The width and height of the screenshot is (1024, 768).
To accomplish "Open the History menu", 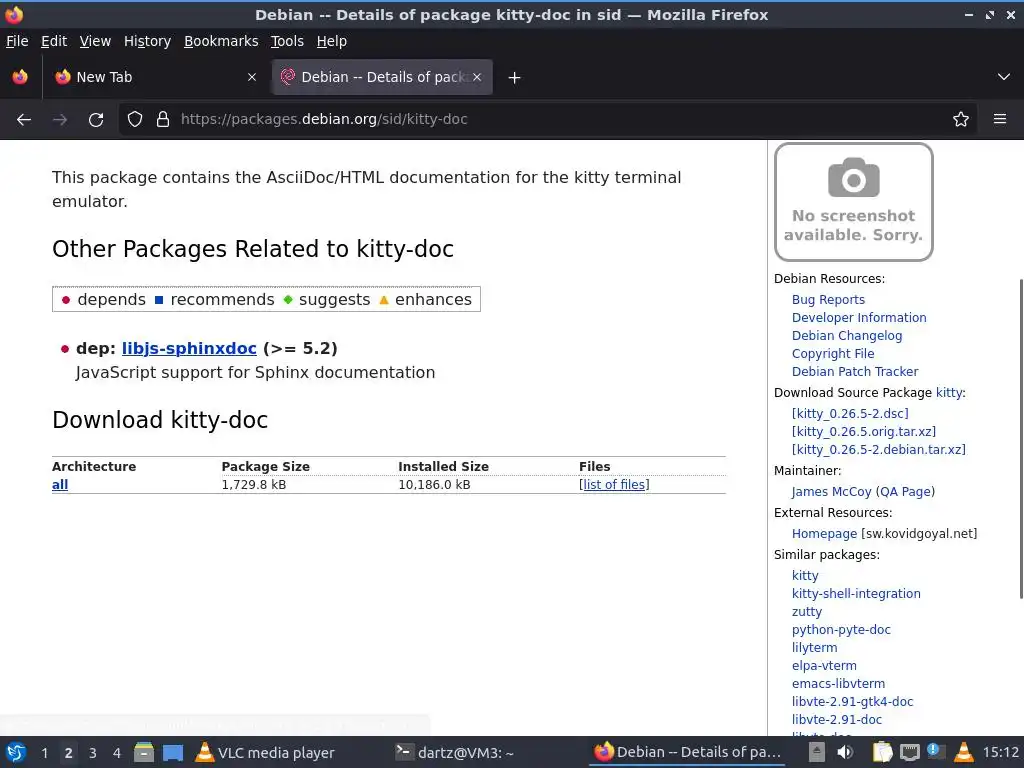I will [147, 41].
